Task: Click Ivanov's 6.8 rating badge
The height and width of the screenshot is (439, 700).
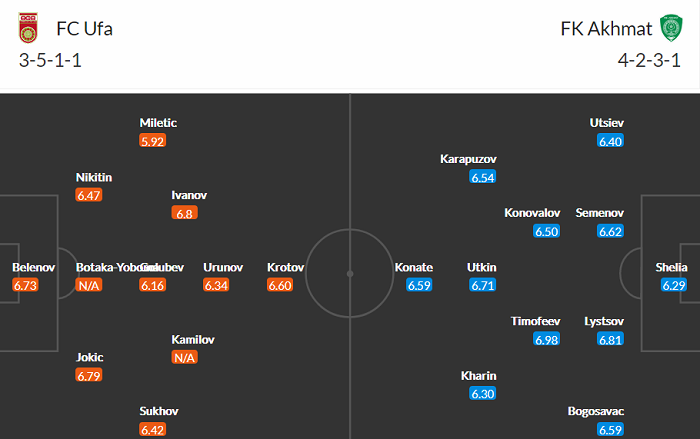Action: click(x=185, y=213)
